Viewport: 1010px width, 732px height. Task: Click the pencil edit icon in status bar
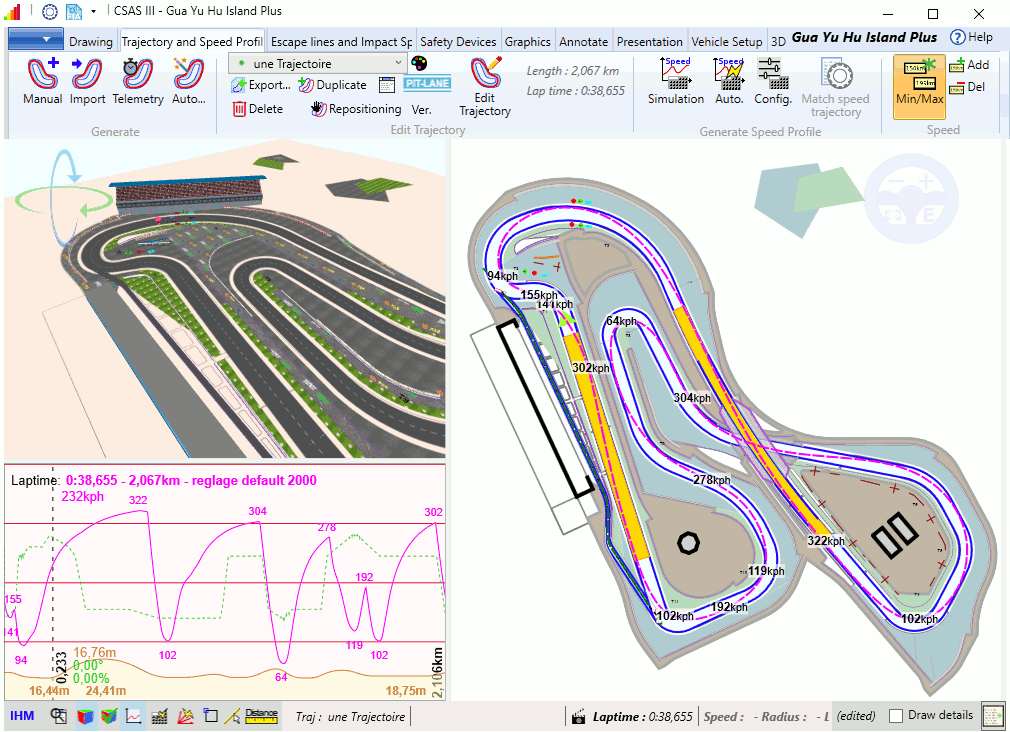tap(235, 716)
